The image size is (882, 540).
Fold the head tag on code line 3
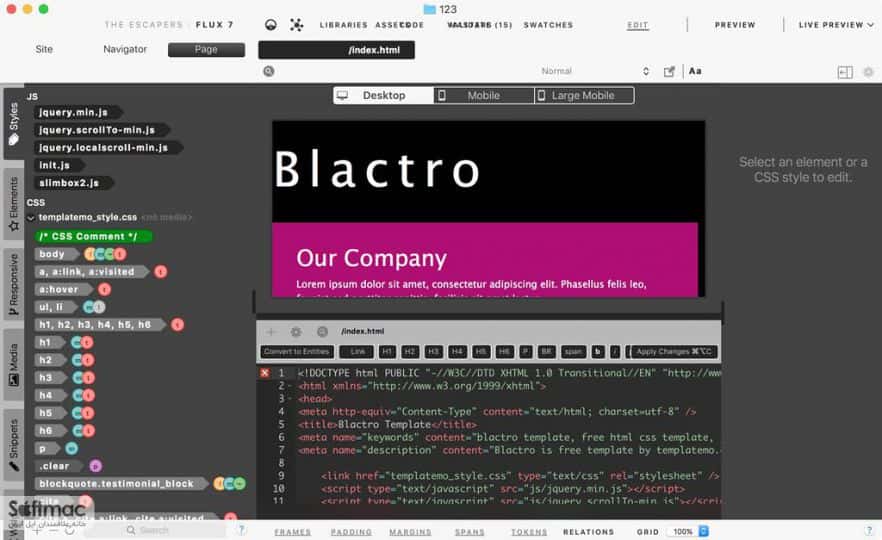coord(290,399)
